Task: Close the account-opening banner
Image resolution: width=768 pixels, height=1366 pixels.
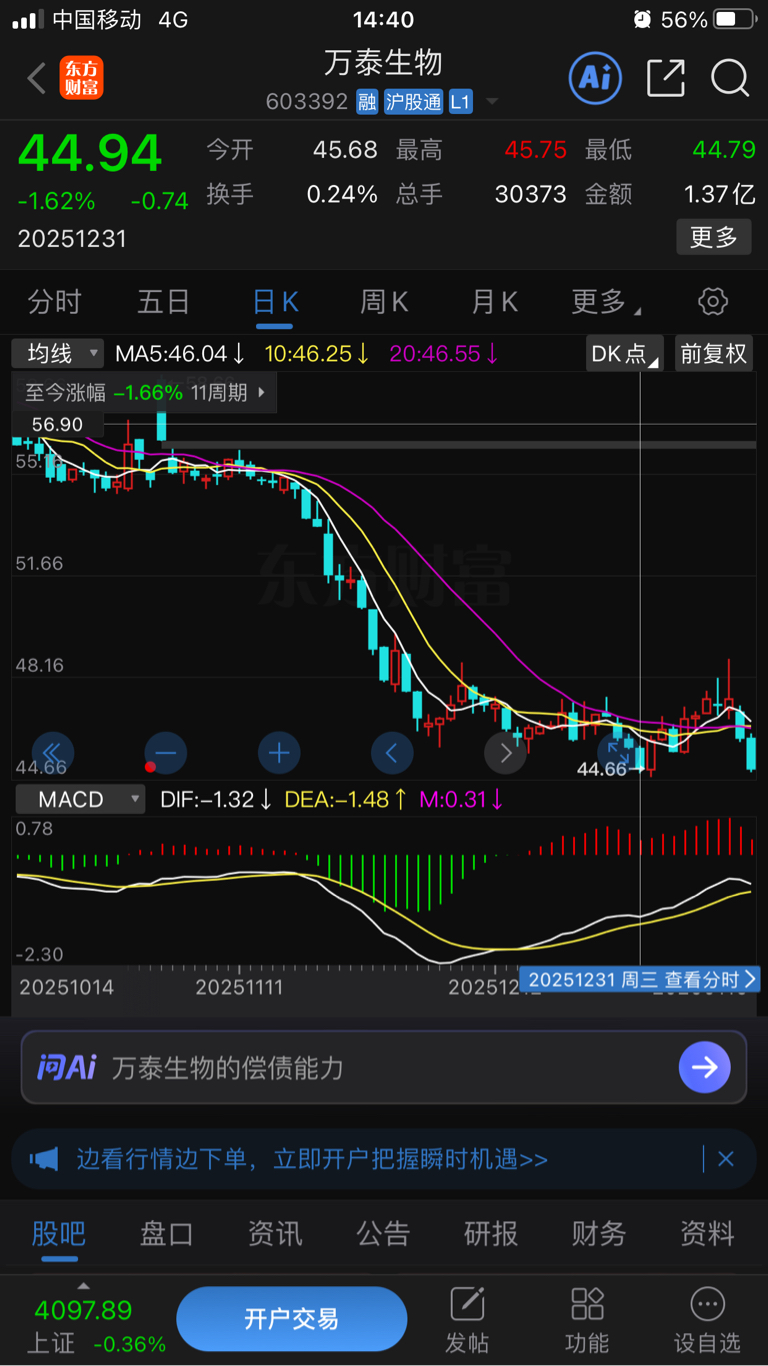Action: pyautogui.click(x=726, y=1159)
